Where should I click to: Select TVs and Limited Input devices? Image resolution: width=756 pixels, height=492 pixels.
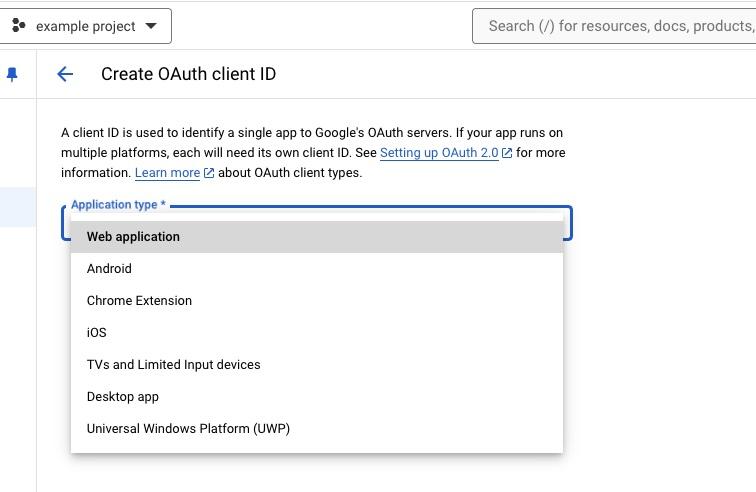coord(317,365)
